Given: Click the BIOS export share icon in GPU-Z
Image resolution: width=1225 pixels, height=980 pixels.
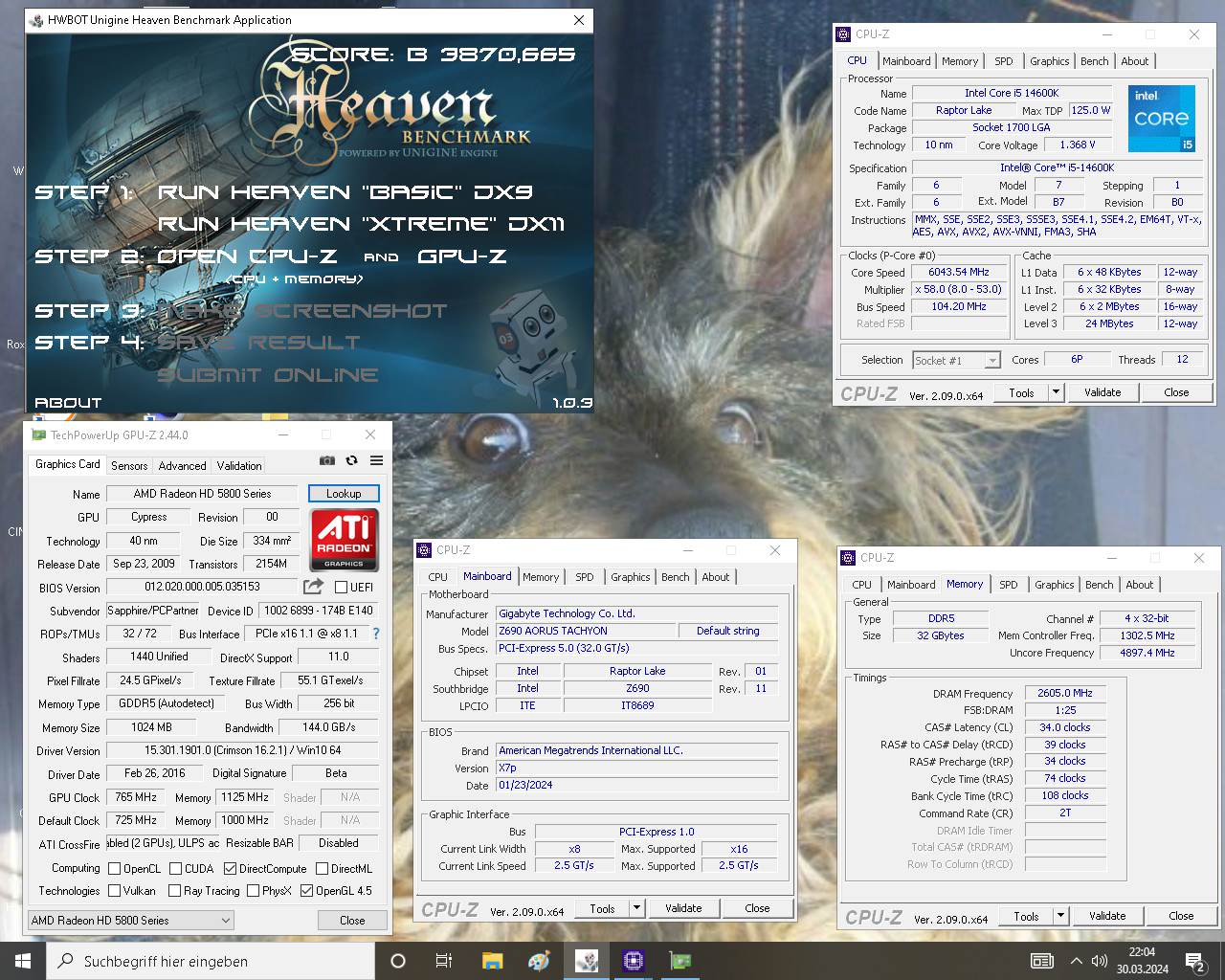Looking at the screenshot, I should point(313,586).
